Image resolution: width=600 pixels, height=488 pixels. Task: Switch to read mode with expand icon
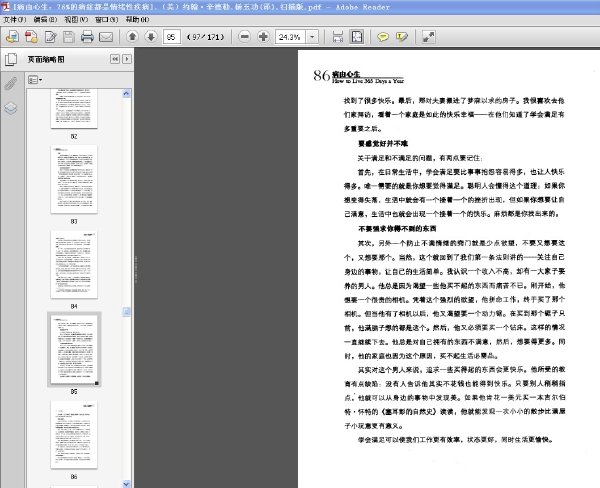point(429,37)
